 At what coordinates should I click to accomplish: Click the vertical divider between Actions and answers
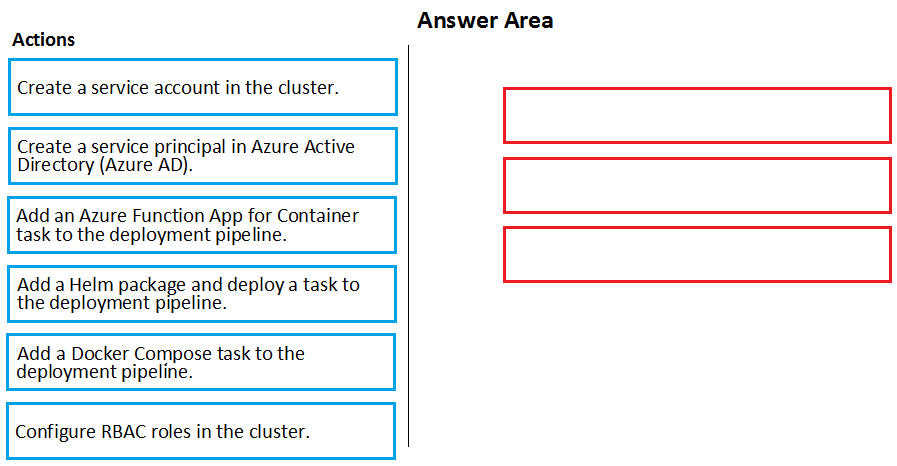pos(408,246)
